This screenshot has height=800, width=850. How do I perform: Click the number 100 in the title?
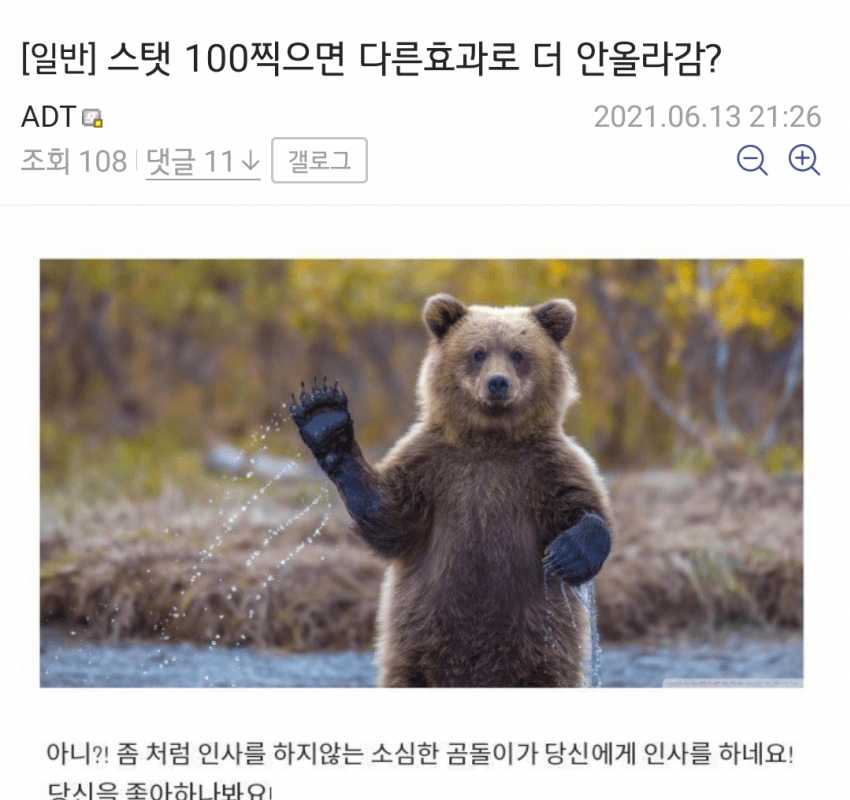pos(216,59)
